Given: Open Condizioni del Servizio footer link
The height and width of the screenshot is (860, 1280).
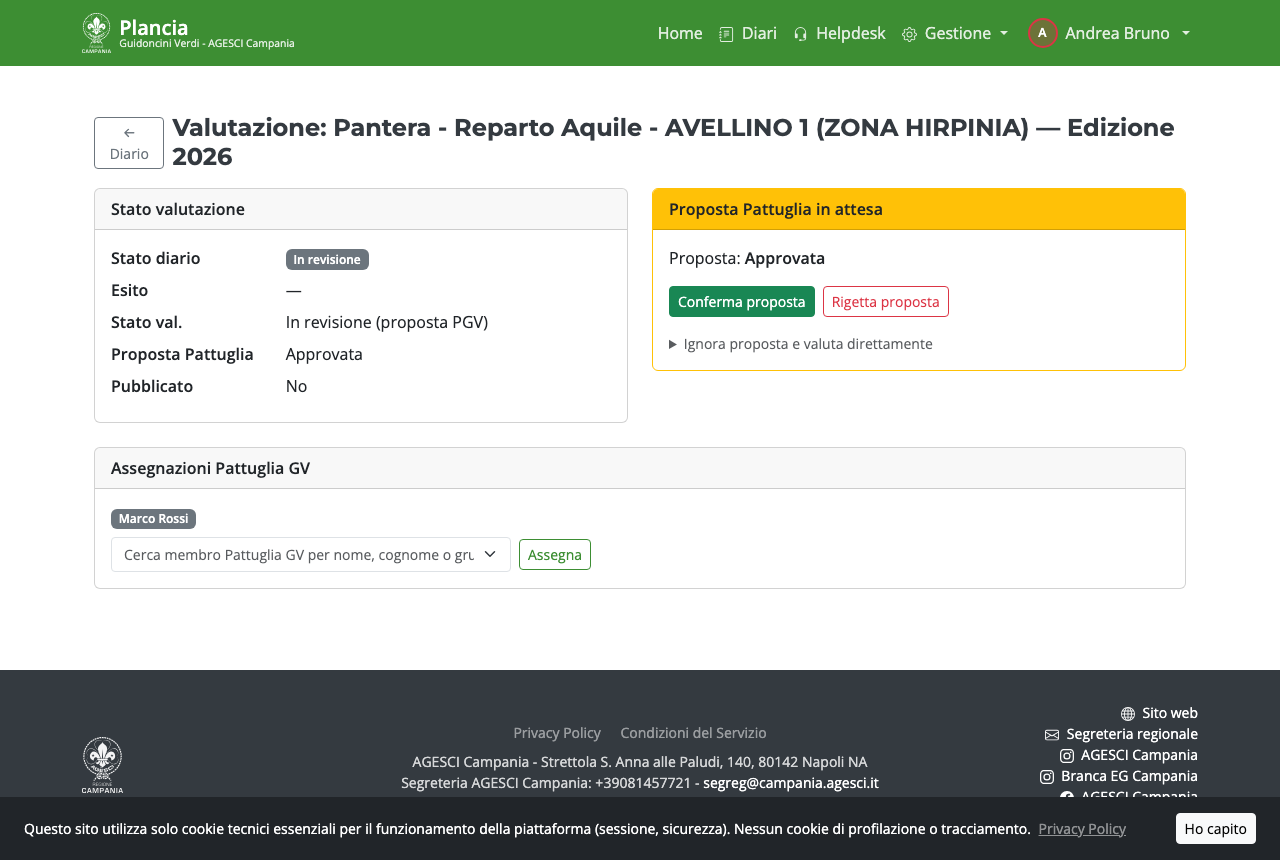Looking at the screenshot, I should click(x=693, y=733).
